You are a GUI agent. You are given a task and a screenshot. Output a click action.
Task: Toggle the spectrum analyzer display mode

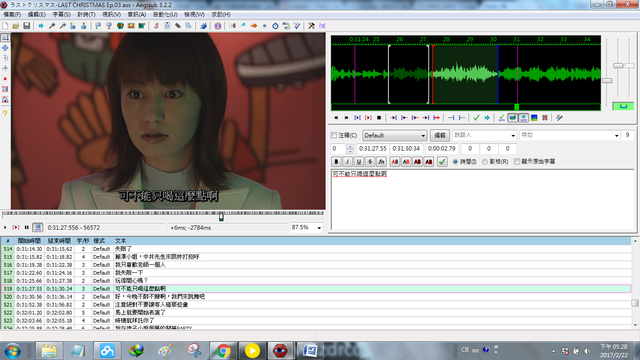(534, 118)
